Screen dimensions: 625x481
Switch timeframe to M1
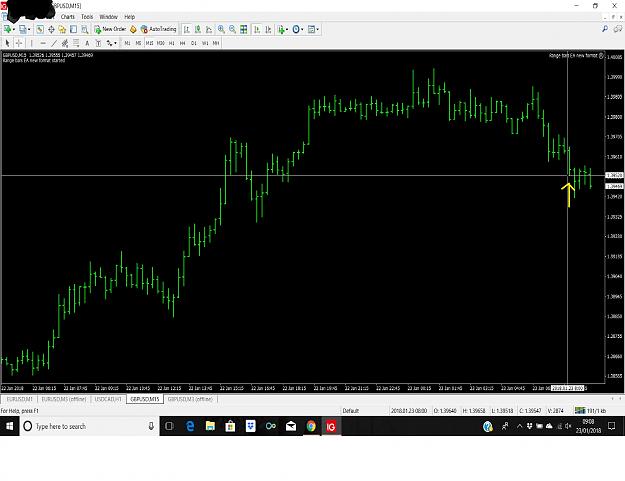pyautogui.click(x=127, y=43)
